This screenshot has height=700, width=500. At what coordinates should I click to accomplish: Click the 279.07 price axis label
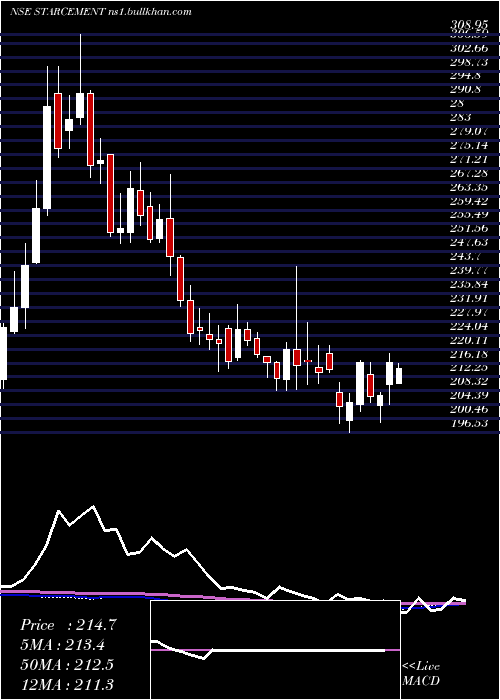(x=469, y=132)
